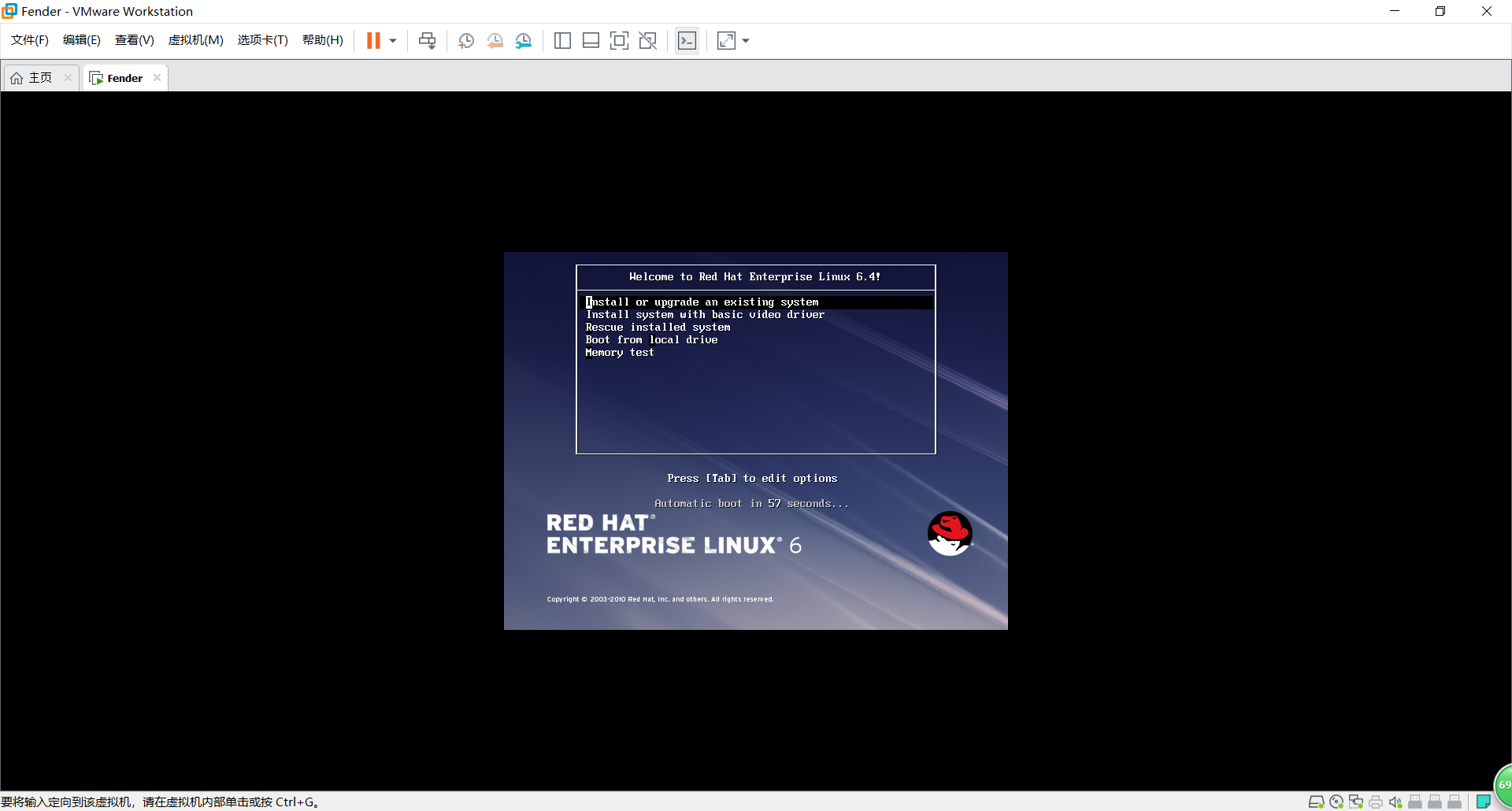1512x811 pixels.
Task: Switch the virtual machine to full screen mode
Action: tap(620, 40)
